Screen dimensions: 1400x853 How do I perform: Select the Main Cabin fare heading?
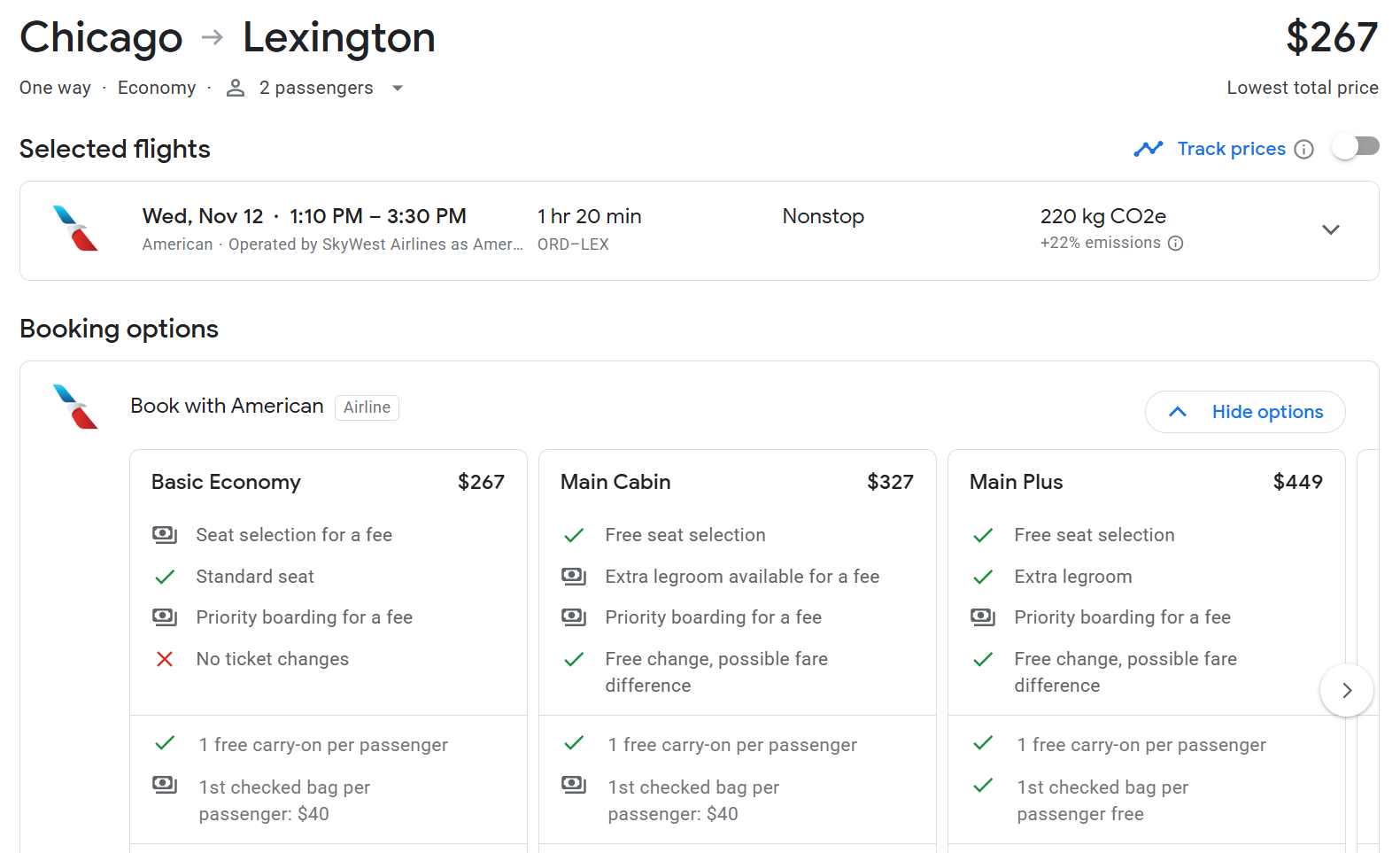[615, 482]
